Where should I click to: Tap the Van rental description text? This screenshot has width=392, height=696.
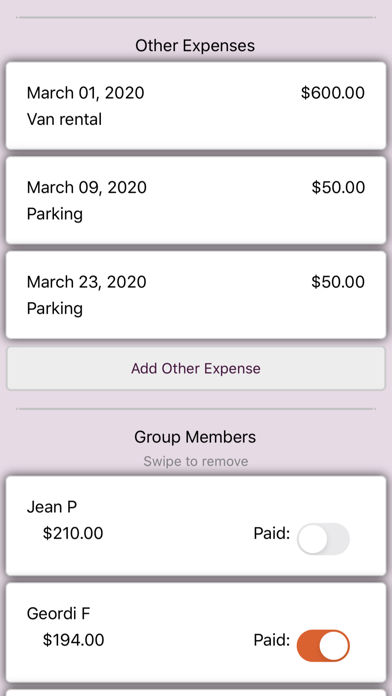click(64, 119)
